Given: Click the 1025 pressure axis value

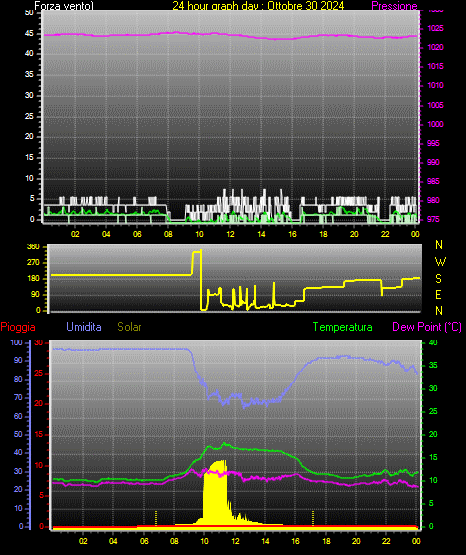Looking at the screenshot, I should click(435, 28).
